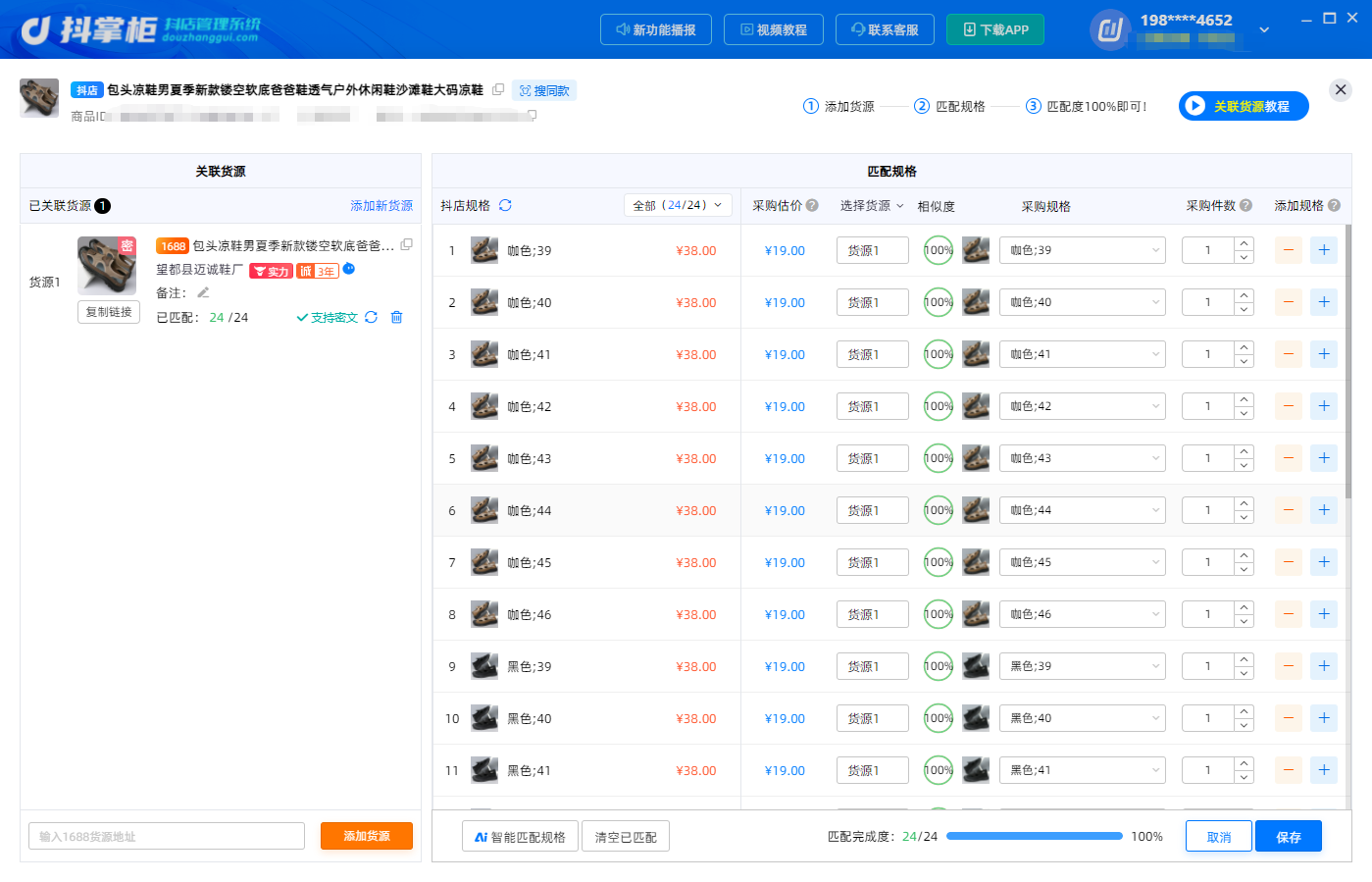
Task: Delete 货源1 using the trash icon
Action: [396, 317]
